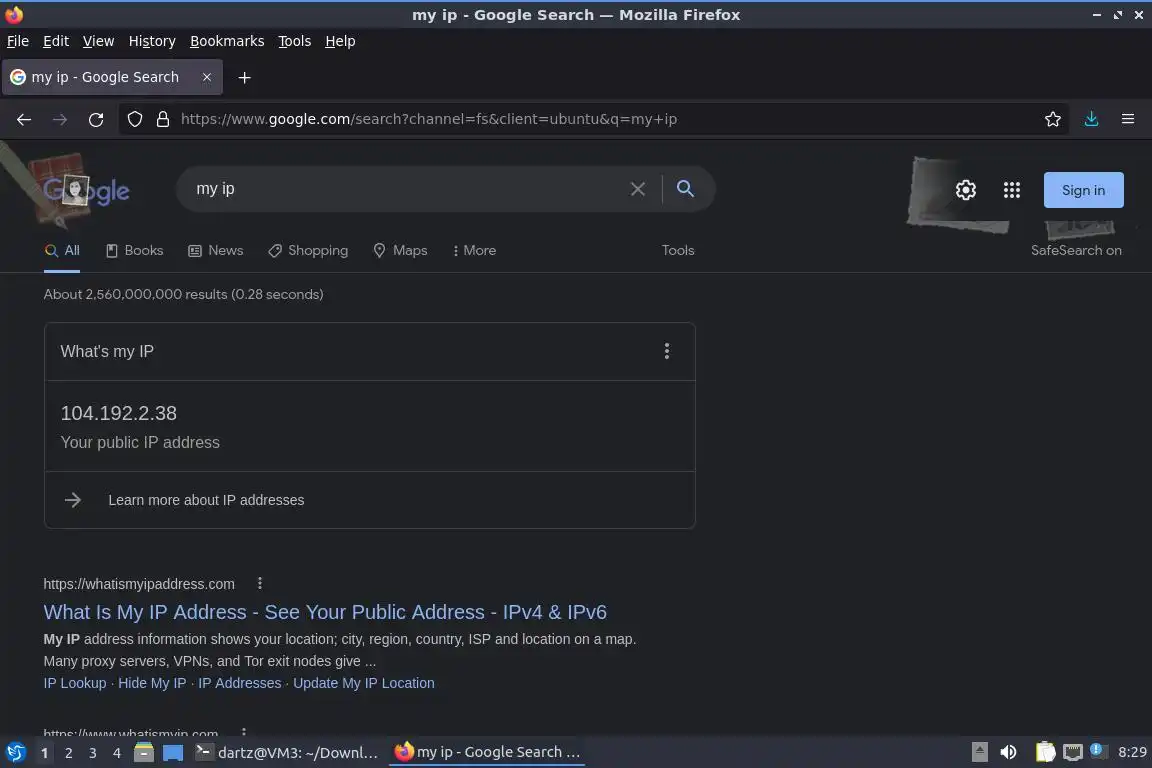Switch to Shopping search results
Image resolution: width=1152 pixels, height=768 pixels.
pos(308,251)
